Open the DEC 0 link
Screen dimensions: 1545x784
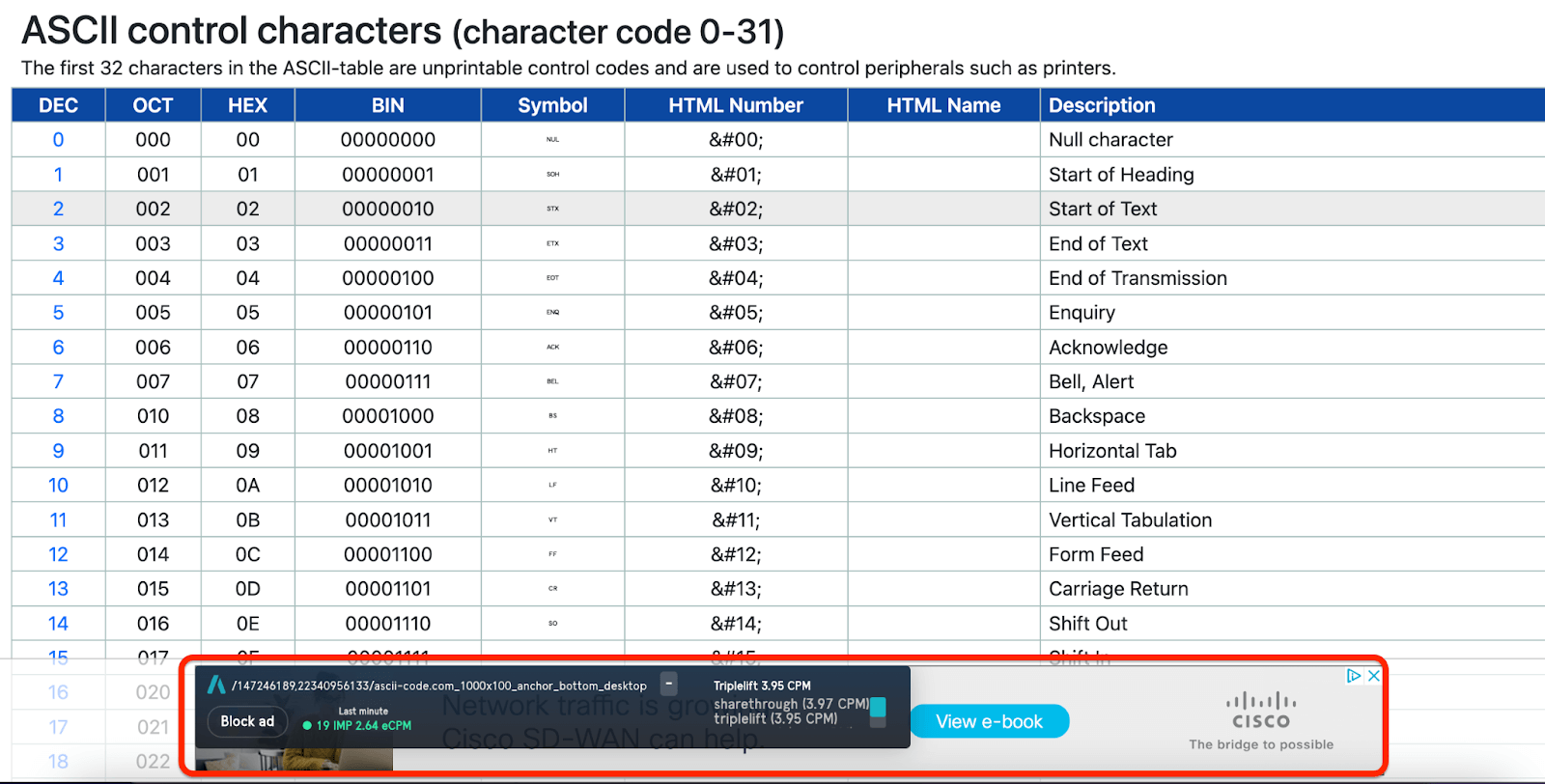(x=58, y=140)
